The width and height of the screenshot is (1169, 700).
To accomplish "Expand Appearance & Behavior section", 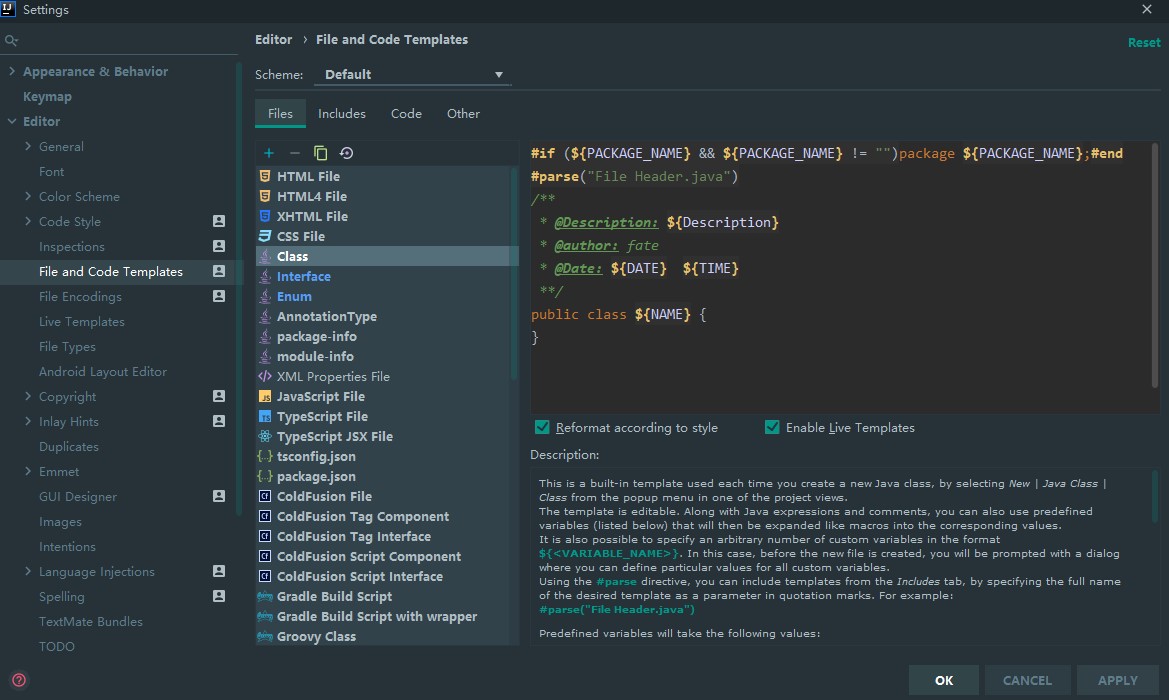I will click(11, 71).
